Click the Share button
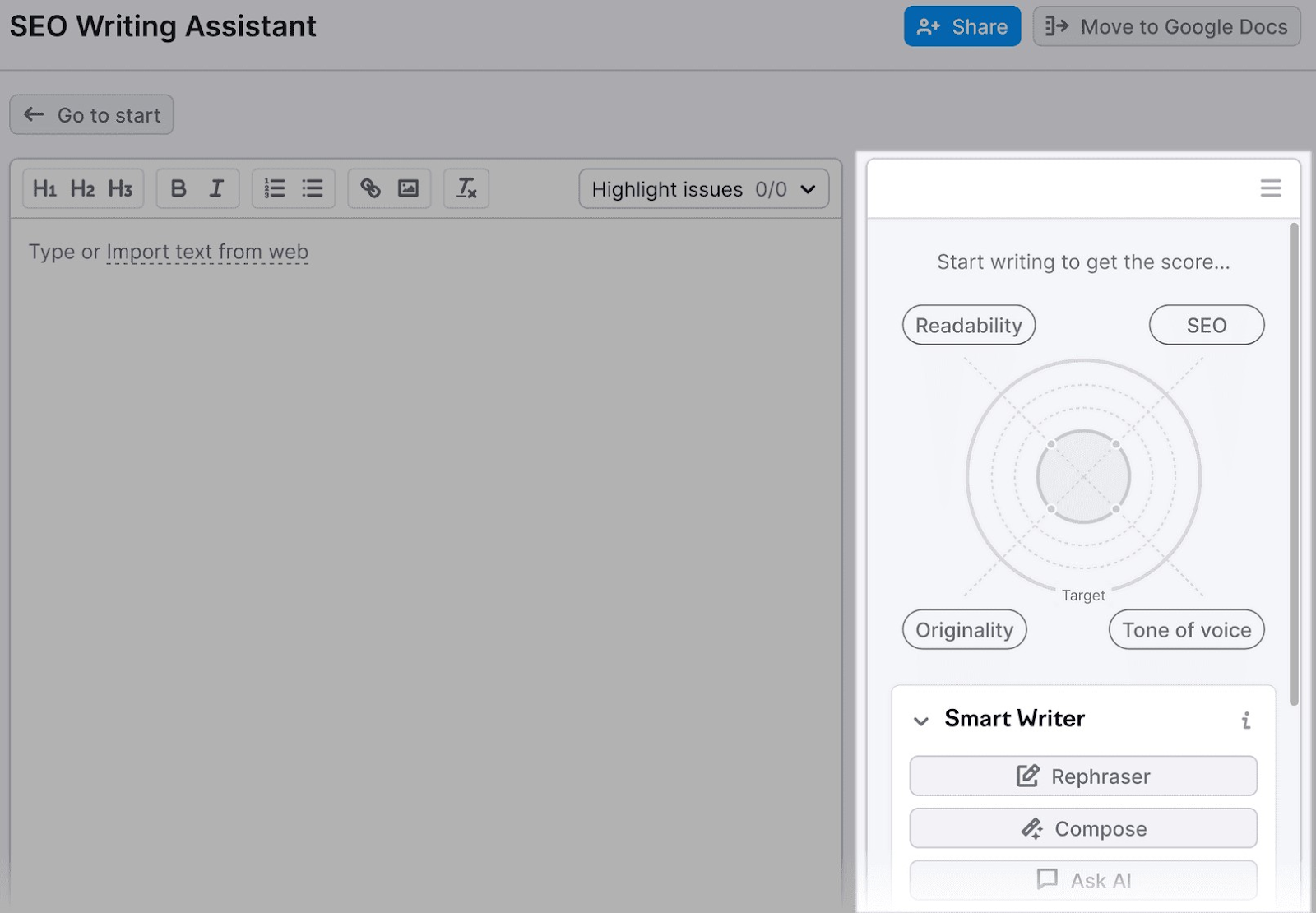Image resolution: width=1316 pixels, height=913 pixels. (962, 25)
